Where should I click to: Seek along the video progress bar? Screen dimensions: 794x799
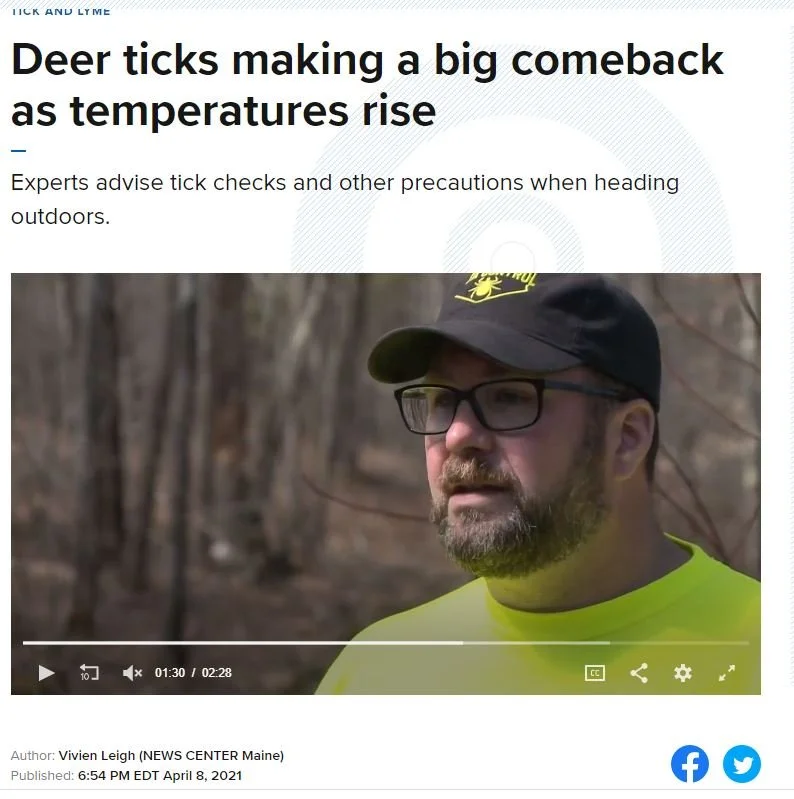click(386, 643)
